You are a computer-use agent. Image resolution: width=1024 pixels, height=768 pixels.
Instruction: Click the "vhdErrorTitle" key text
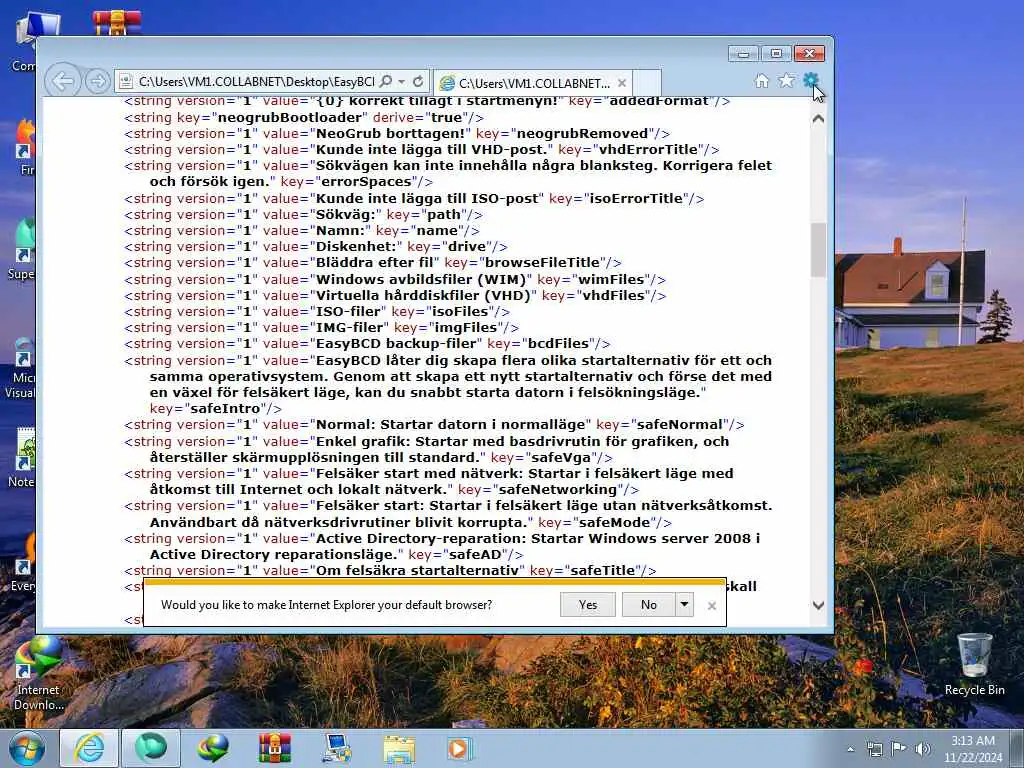point(650,150)
